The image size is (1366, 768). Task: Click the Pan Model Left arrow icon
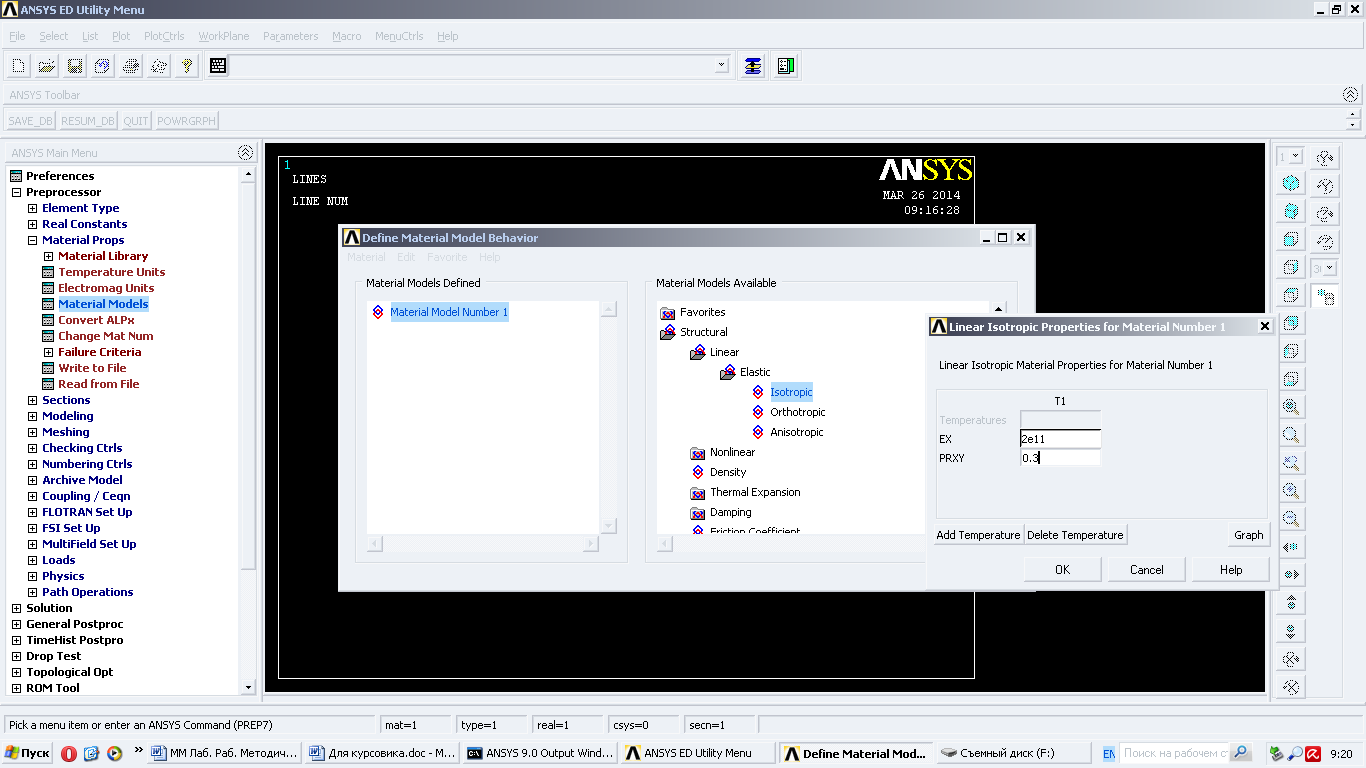(1291, 547)
